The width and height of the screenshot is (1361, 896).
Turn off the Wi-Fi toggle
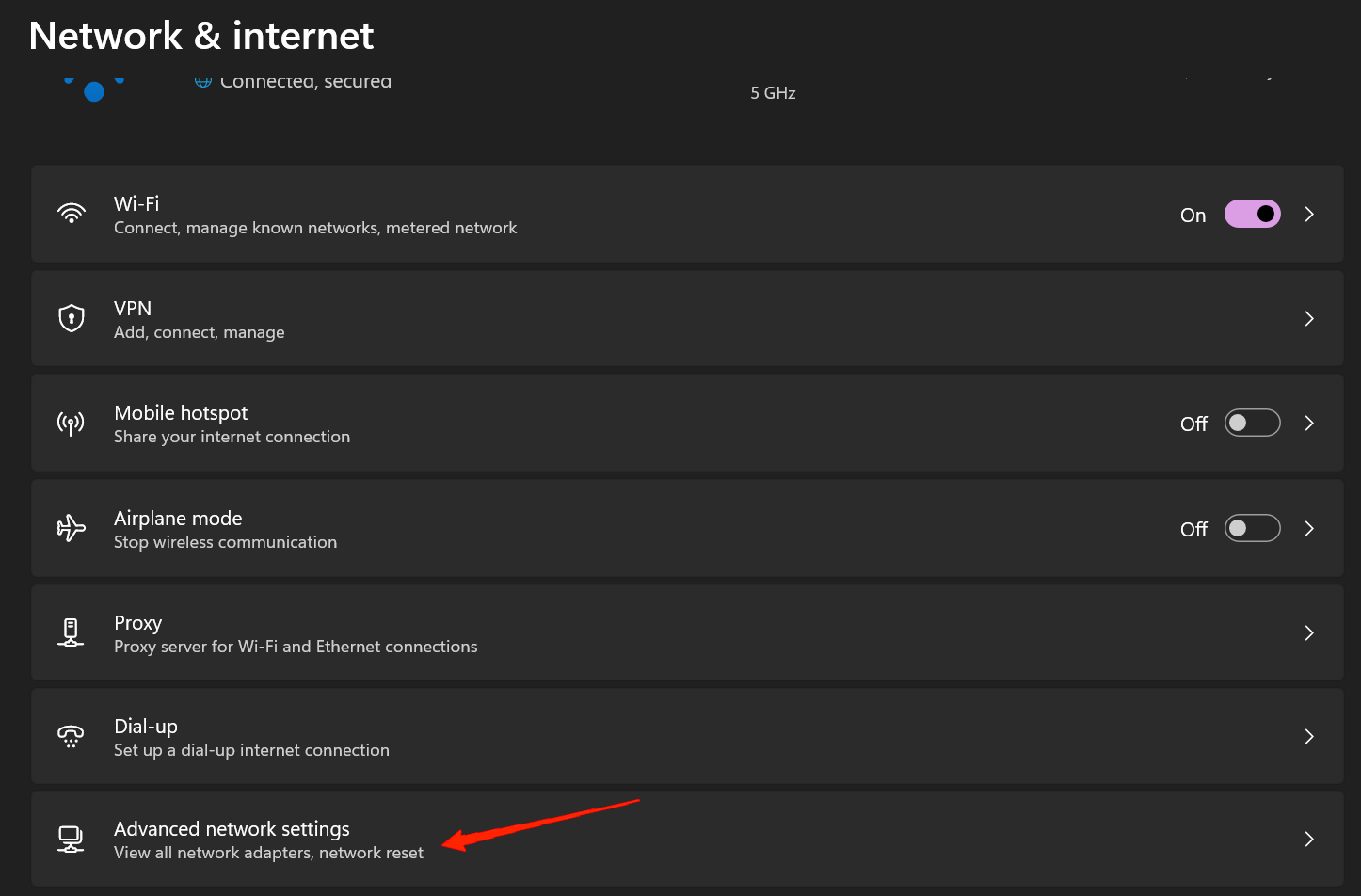pos(1252,215)
